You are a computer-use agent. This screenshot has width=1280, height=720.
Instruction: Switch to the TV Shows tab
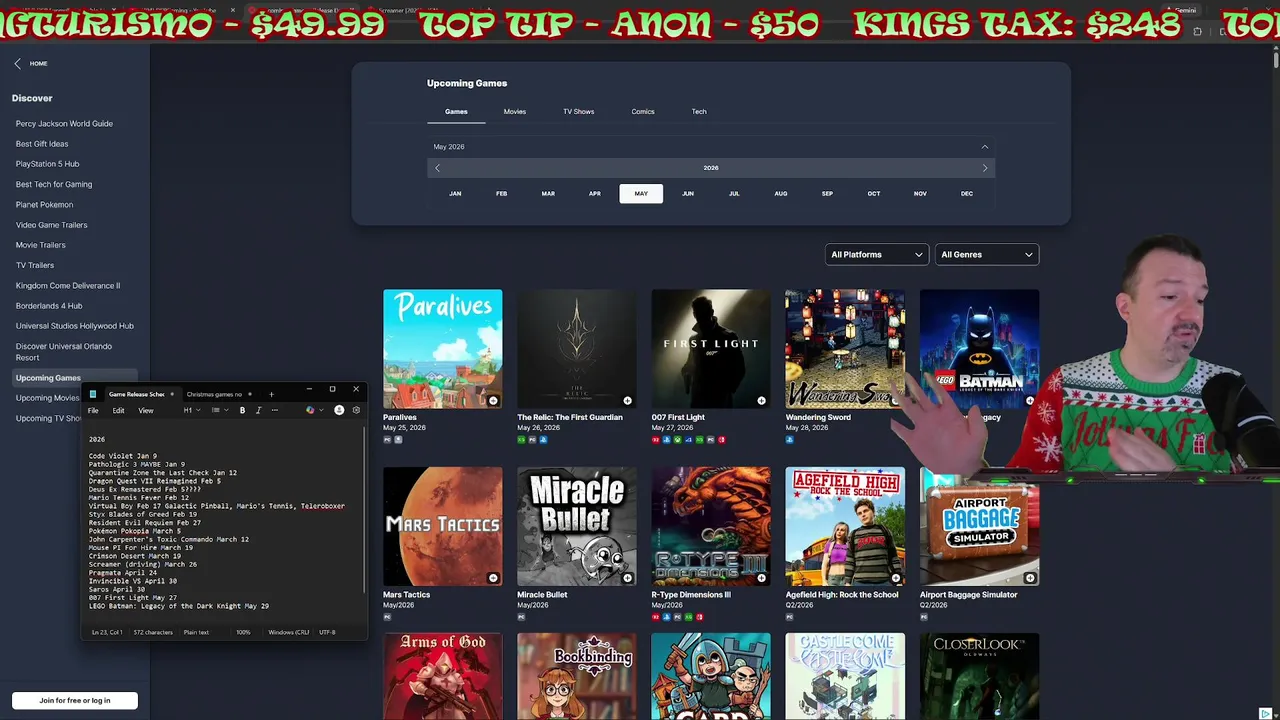click(x=578, y=112)
